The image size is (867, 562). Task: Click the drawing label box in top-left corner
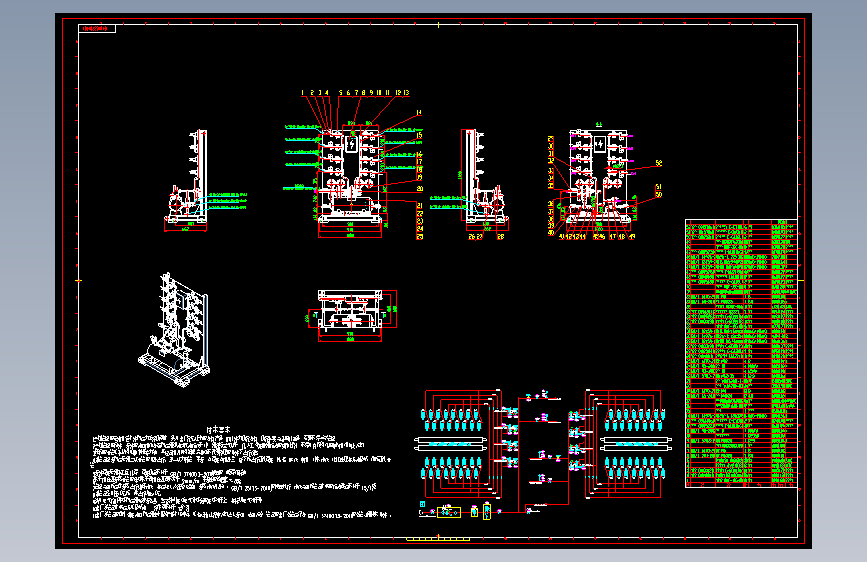coord(97,28)
